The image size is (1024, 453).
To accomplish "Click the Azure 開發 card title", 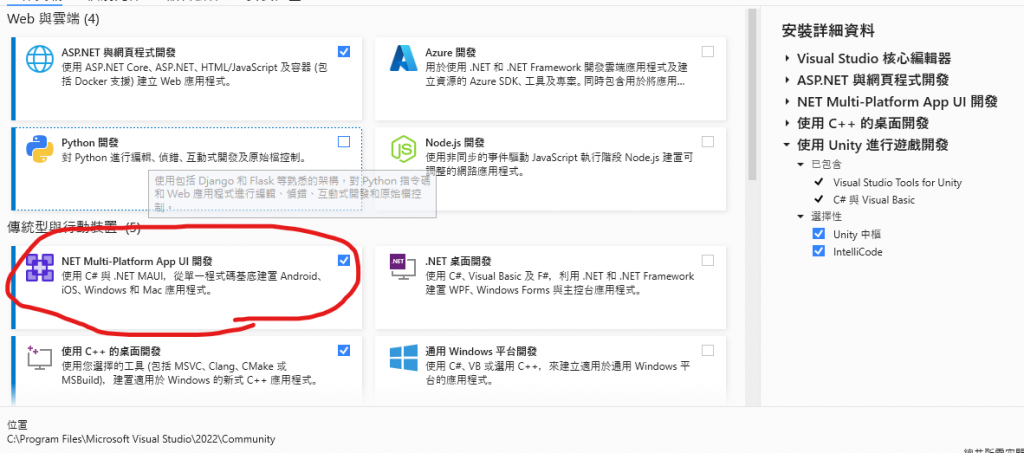I will (x=451, y=52).
